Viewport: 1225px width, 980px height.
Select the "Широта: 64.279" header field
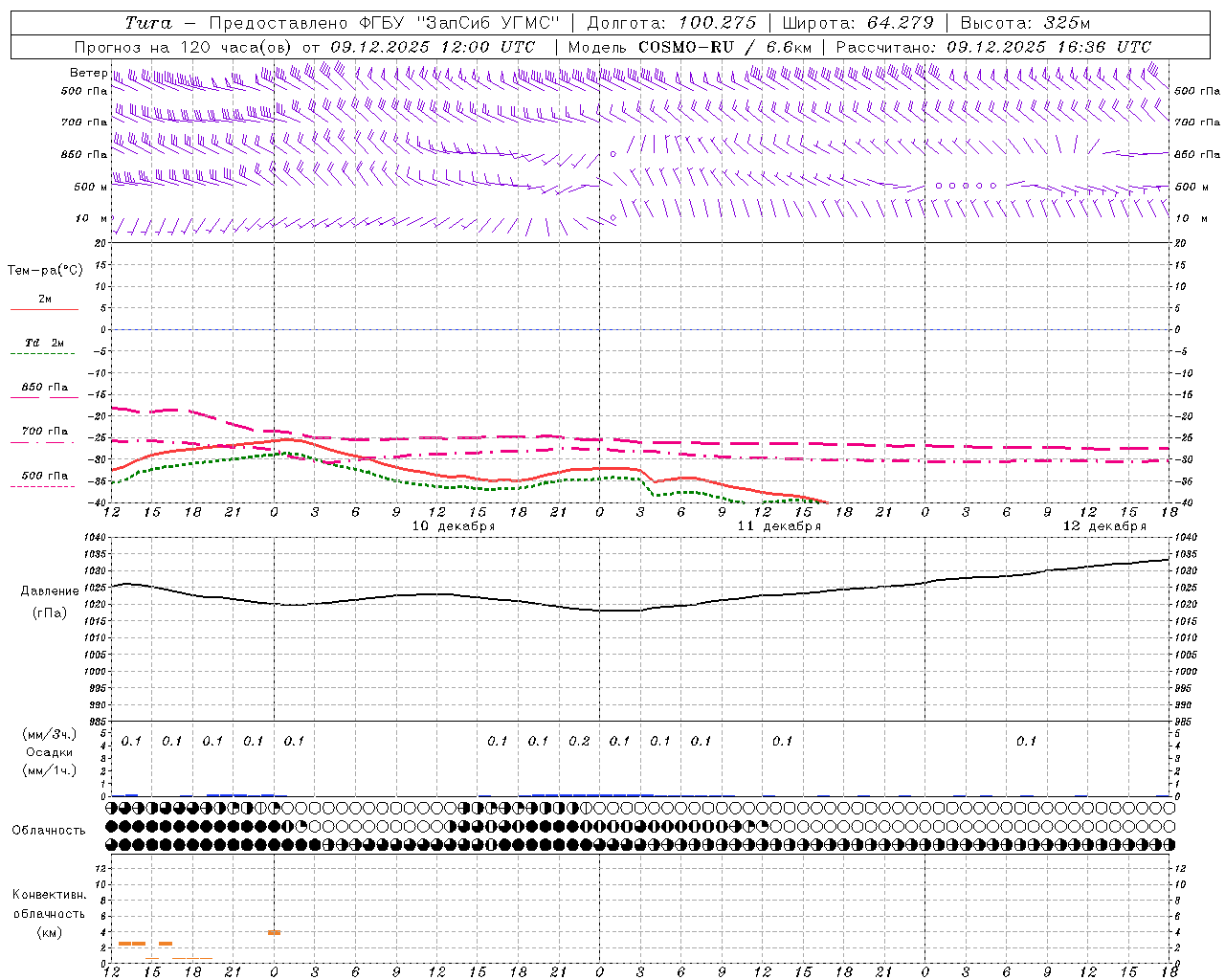point(857,23)
